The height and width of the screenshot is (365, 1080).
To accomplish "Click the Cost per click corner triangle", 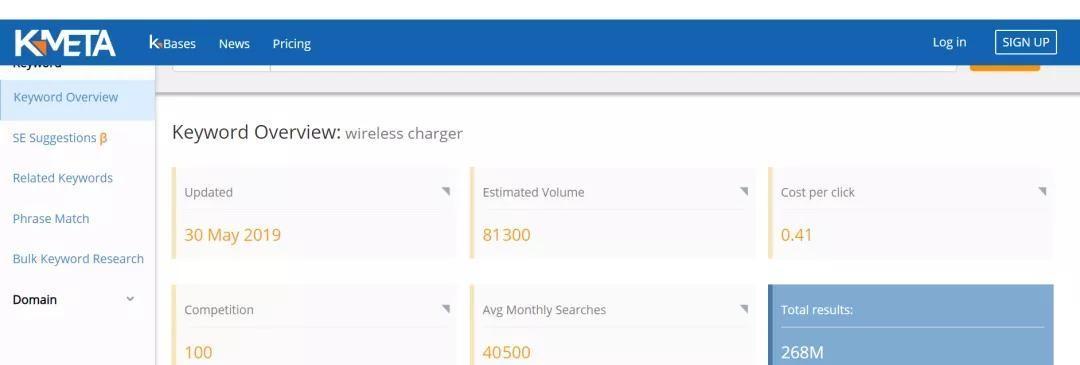I will click(x=1042, y=191).
